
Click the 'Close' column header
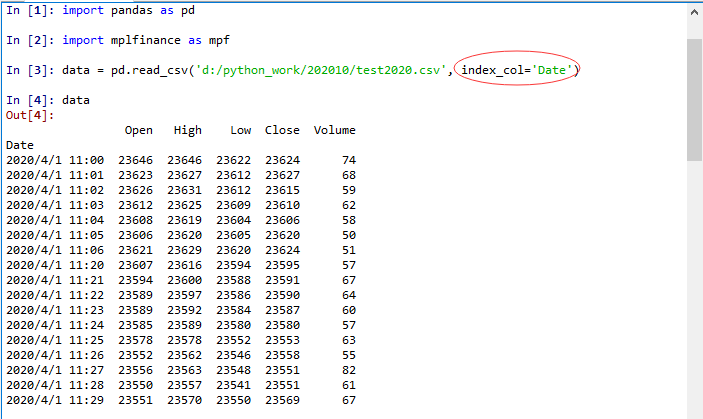(x=282, y=130)
